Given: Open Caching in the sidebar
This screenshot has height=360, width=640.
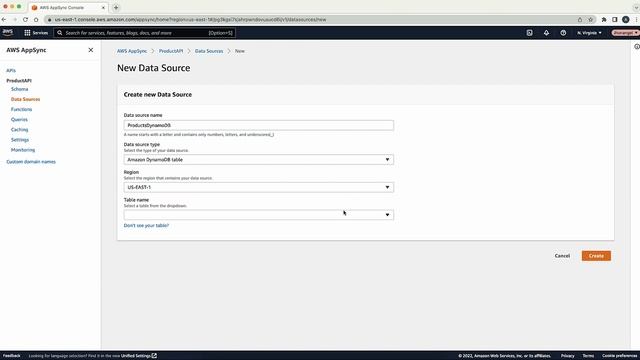Looking at the screenshot, I should coord(20,130).
